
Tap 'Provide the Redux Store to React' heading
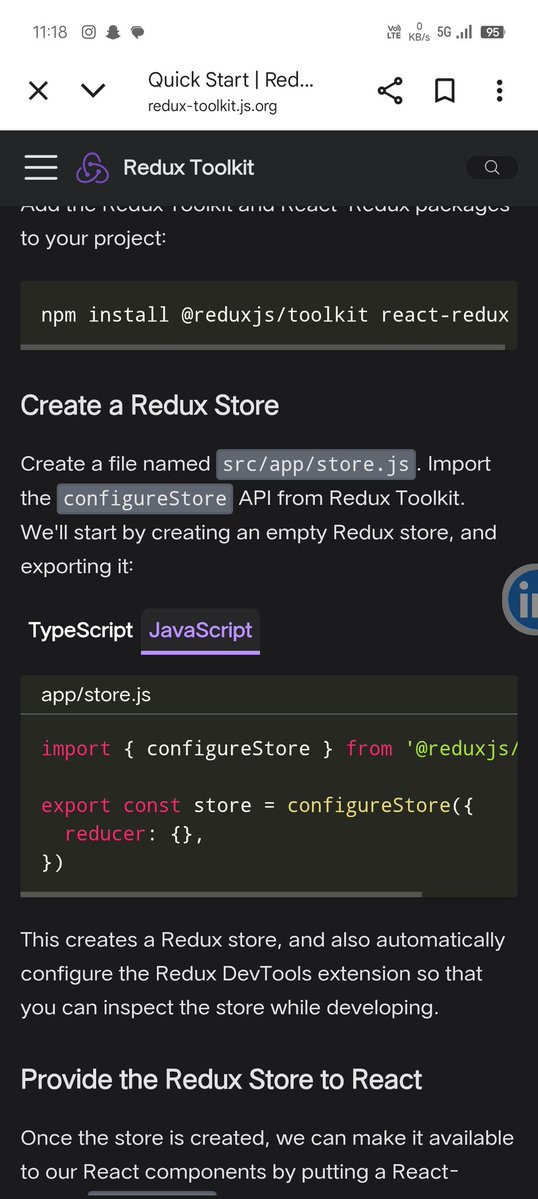(222, 1079)
